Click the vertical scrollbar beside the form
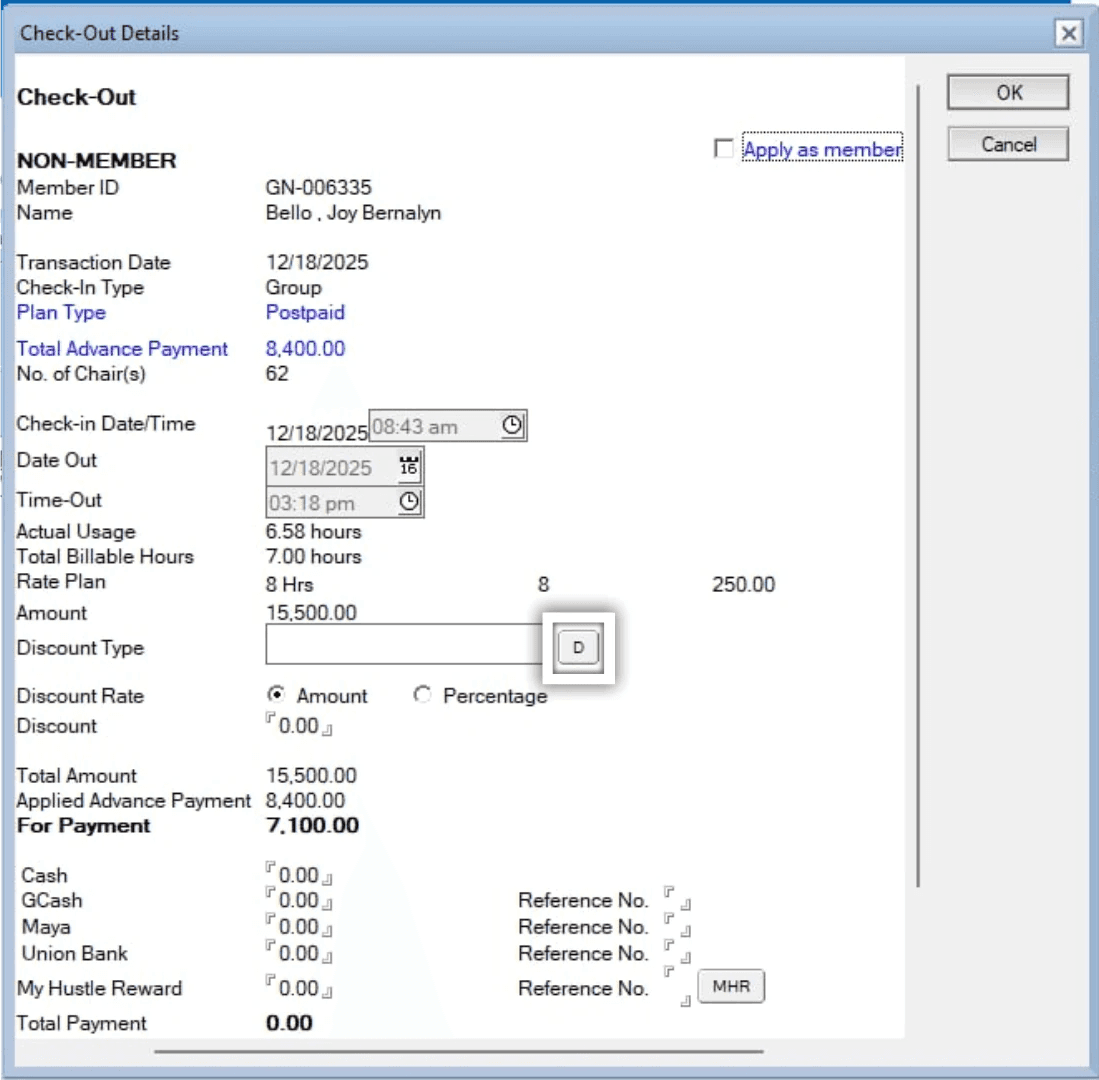 [917, 485]
